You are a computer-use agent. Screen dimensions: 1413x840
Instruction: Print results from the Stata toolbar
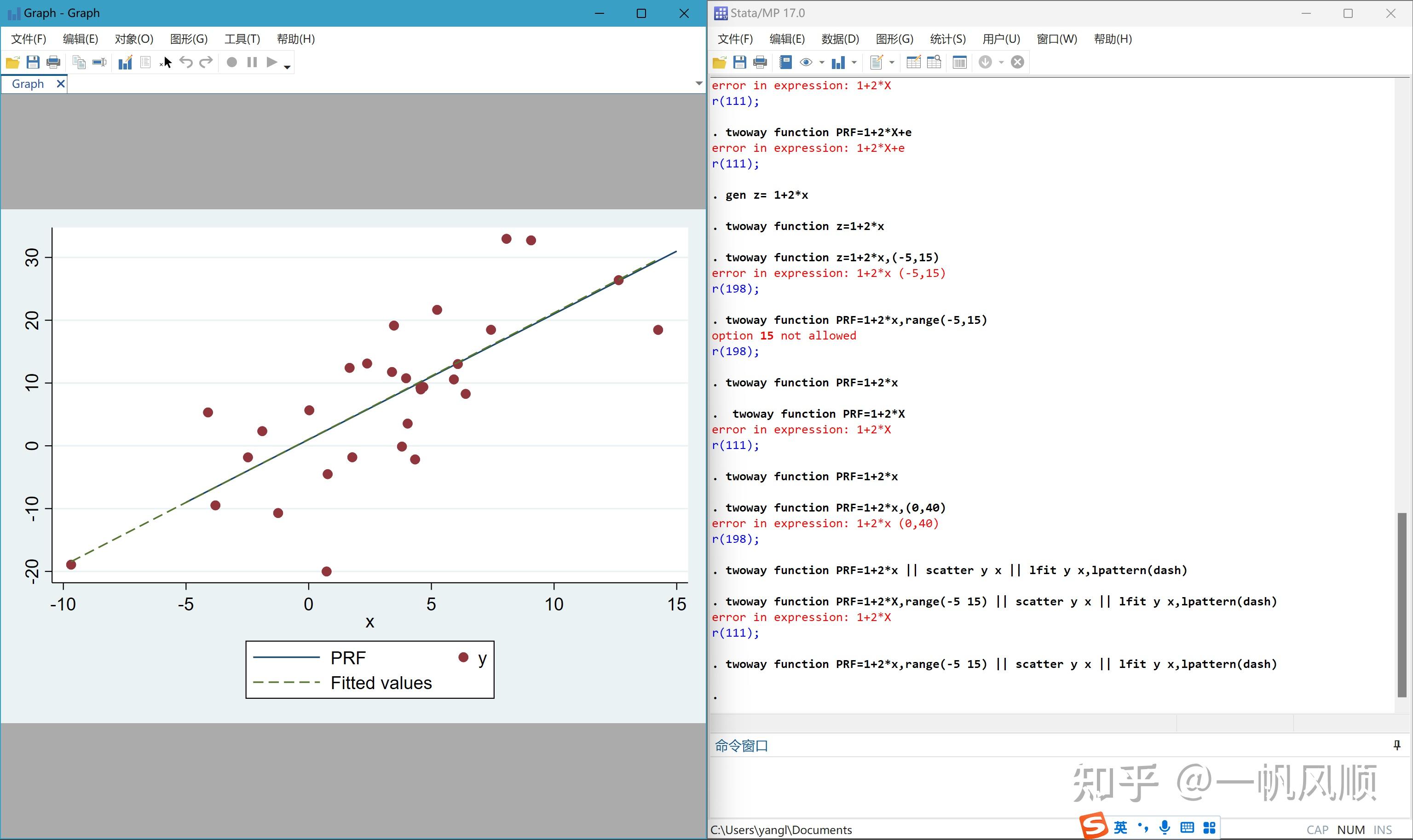760,62
